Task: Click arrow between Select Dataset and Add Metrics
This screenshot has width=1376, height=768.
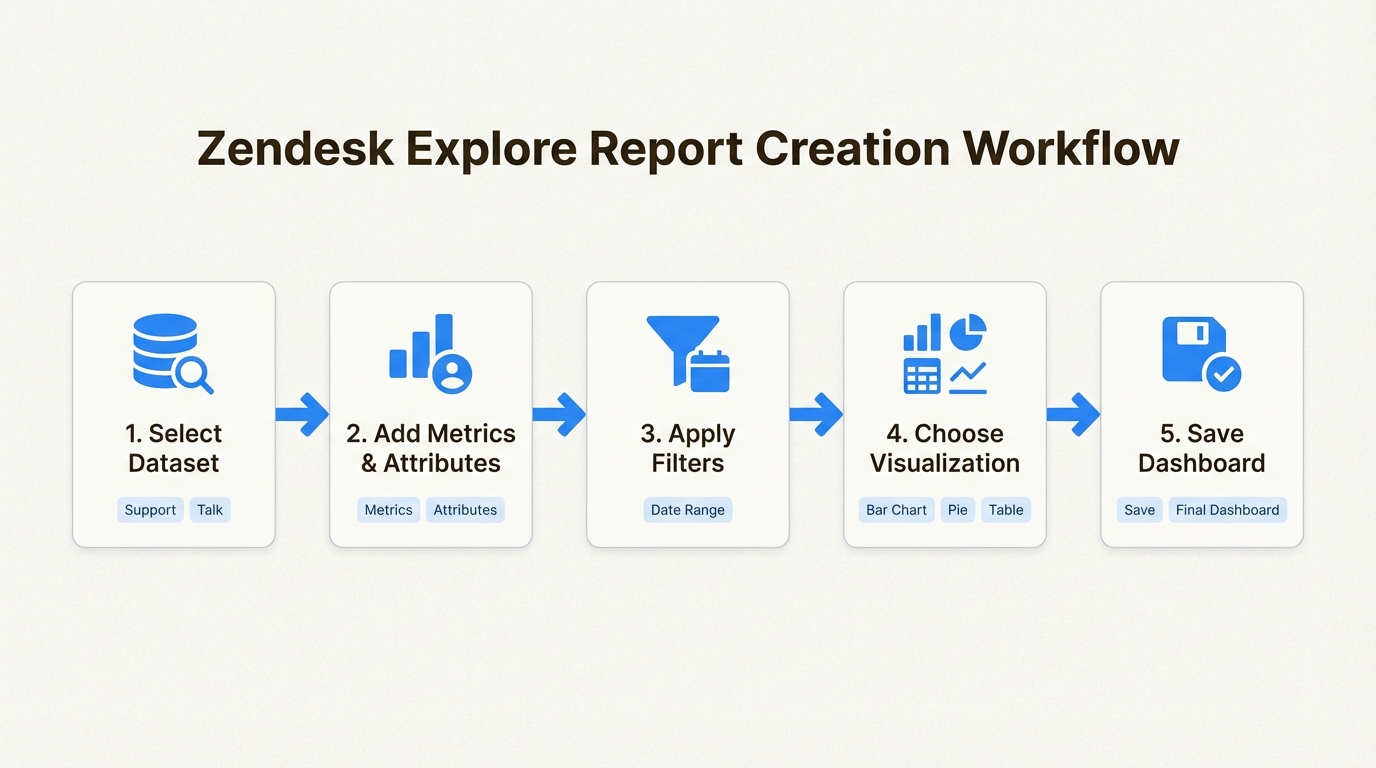Action: [302, 414]
